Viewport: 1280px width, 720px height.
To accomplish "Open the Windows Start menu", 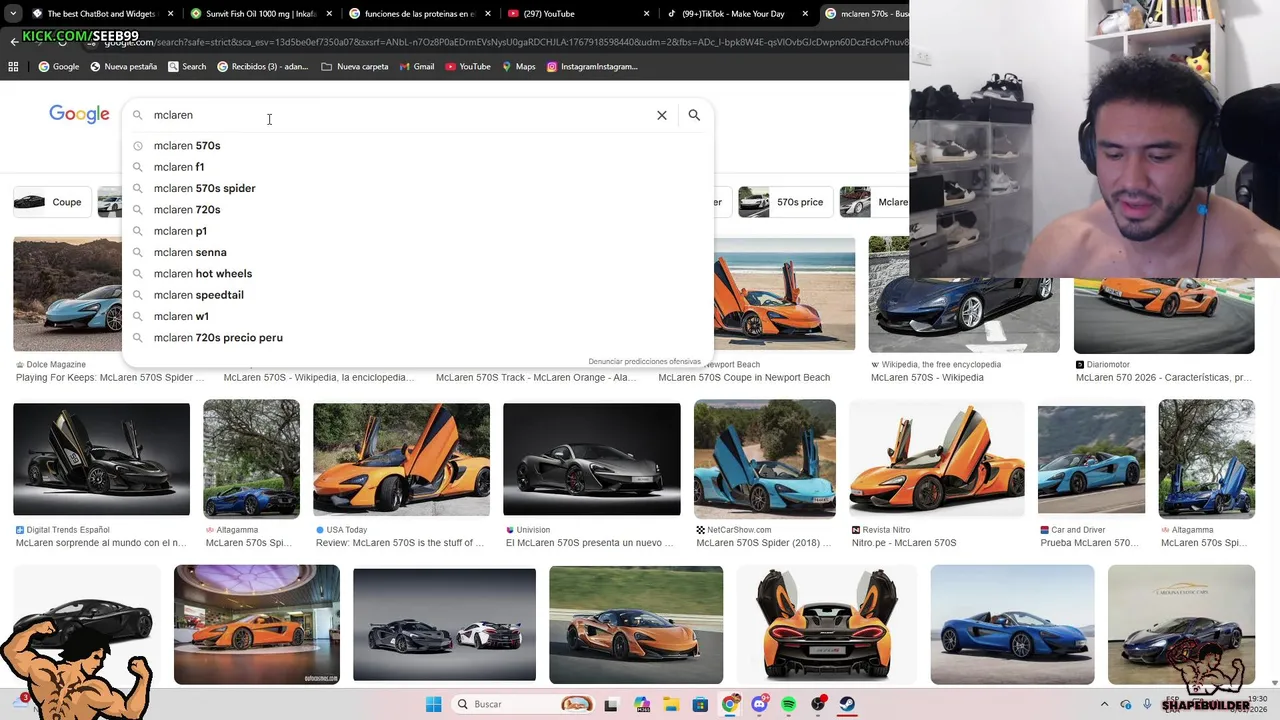I will 433,704.
